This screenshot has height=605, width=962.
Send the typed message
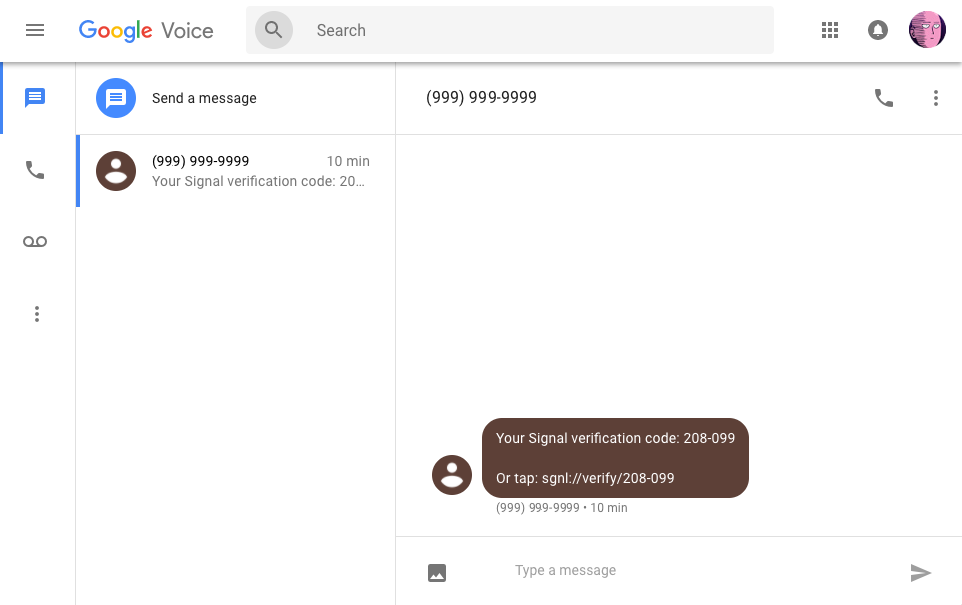[x=921, y=572]
